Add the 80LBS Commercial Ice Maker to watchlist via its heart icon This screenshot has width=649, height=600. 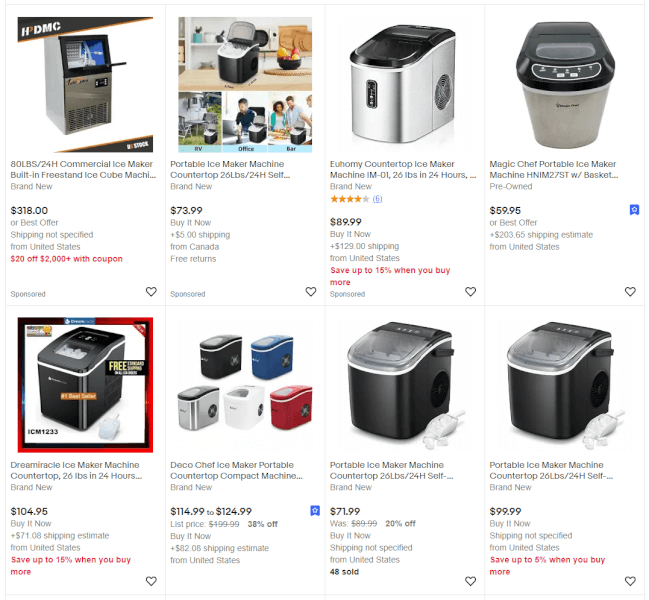point(151,292)
